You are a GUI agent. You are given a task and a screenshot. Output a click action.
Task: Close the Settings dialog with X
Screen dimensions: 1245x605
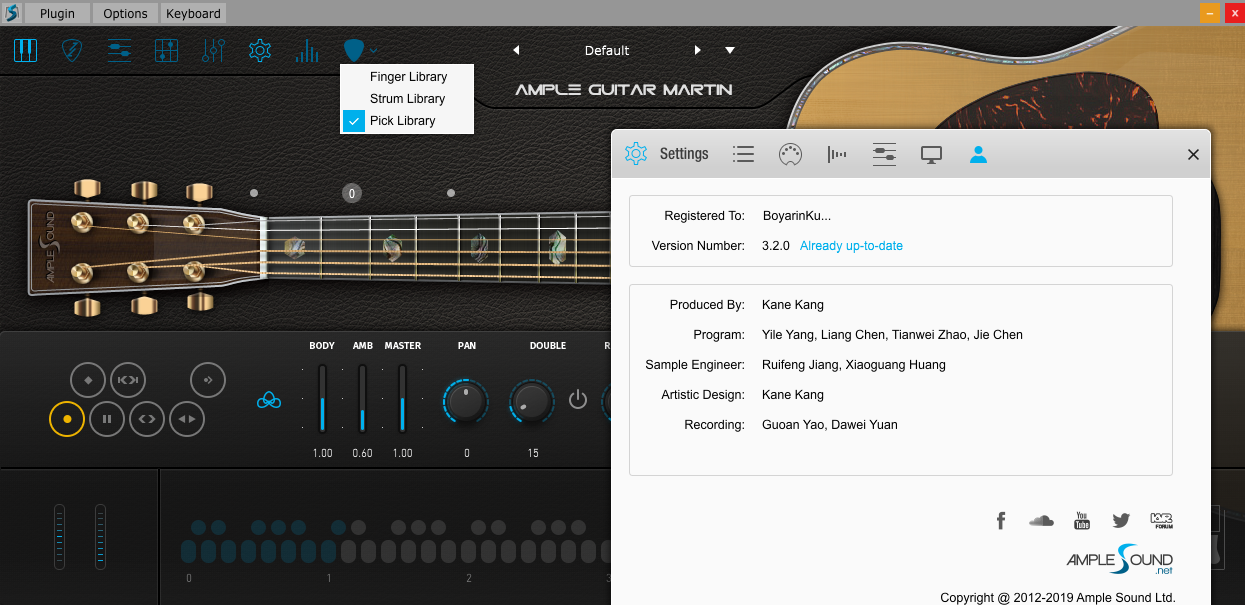point(1193,154)
